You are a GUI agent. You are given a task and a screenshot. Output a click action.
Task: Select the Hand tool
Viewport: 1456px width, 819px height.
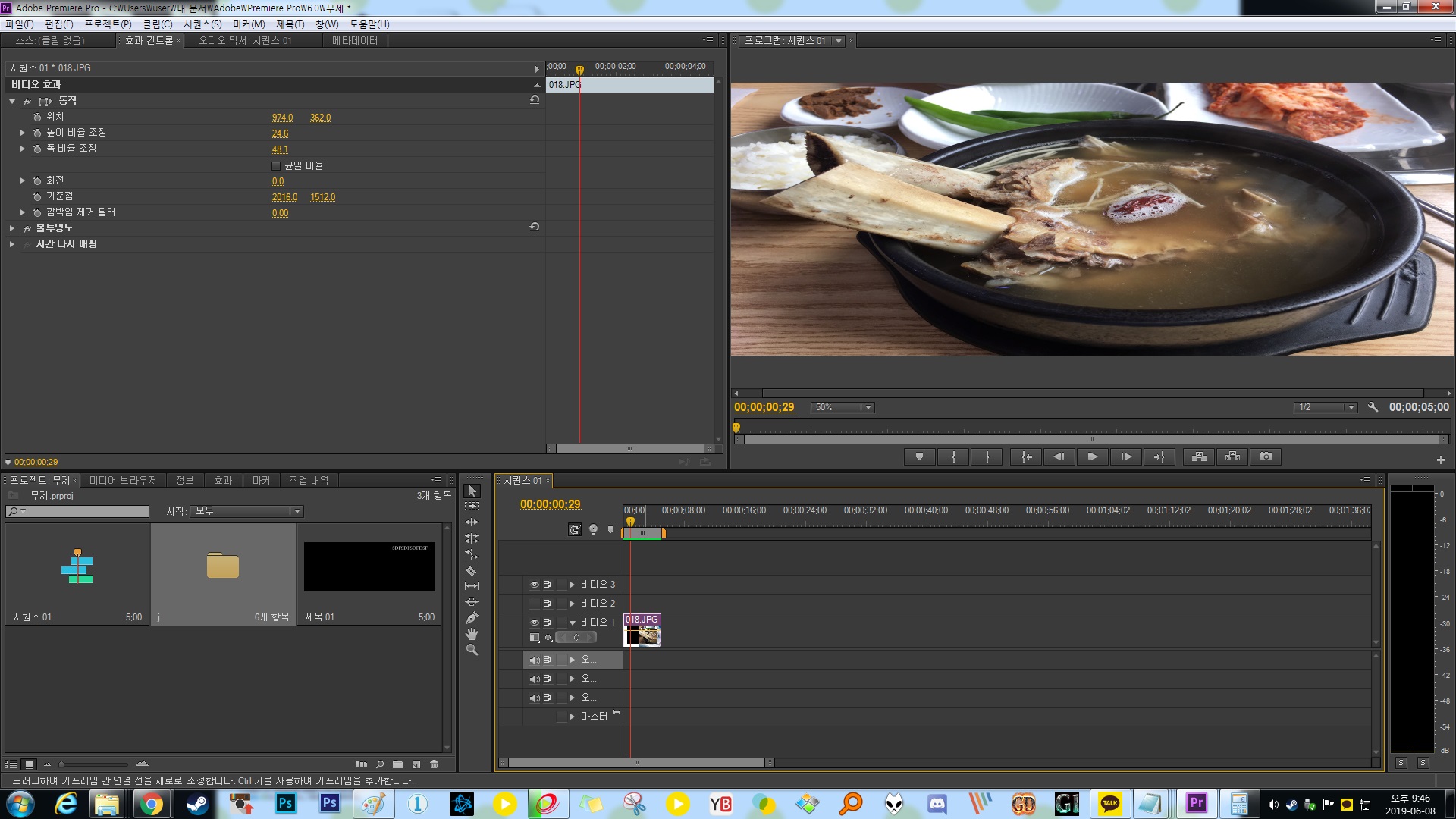471,634
